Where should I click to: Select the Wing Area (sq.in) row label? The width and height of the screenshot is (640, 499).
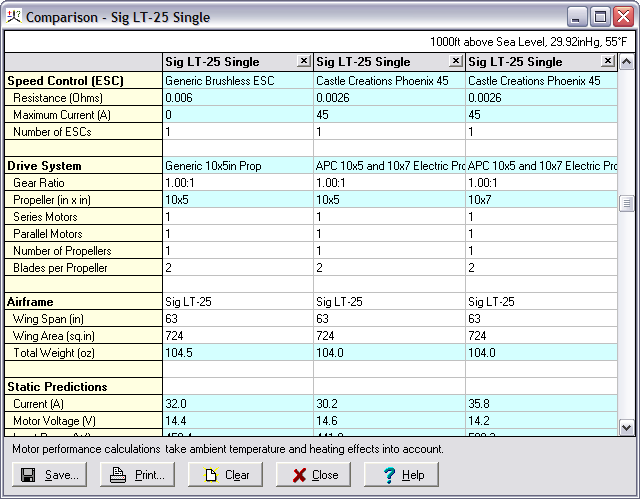tap(84, 335)
